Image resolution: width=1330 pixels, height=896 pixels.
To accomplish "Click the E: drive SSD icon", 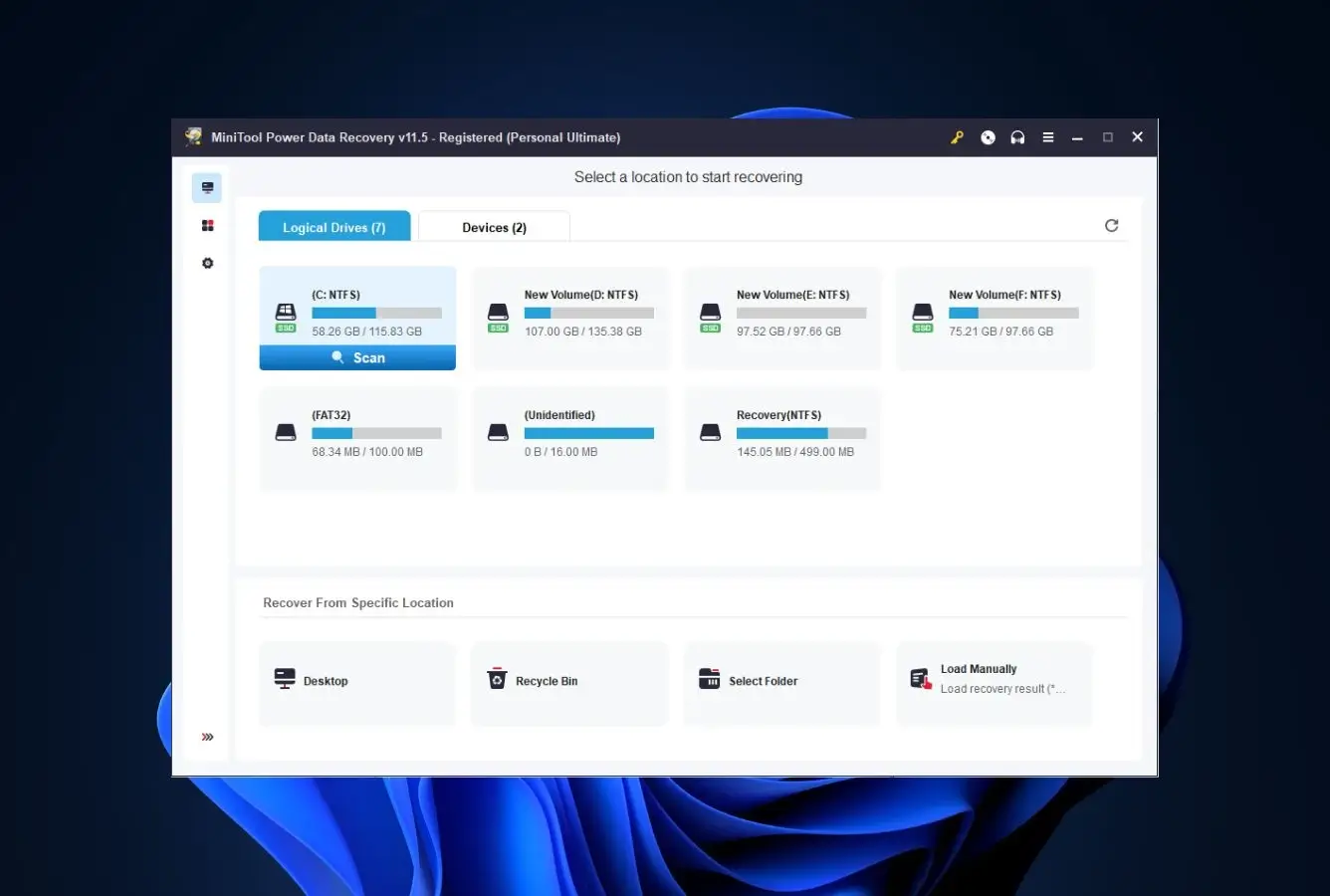I will [x=710, y=318].
